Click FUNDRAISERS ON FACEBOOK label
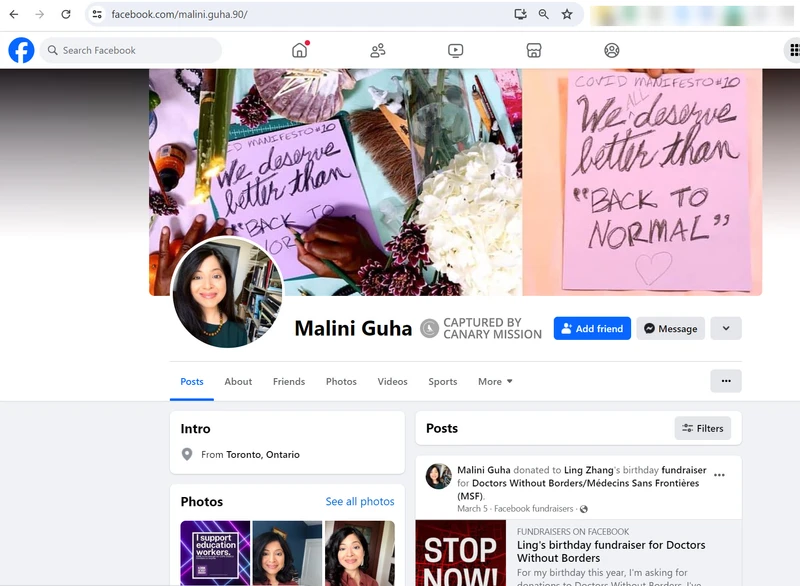Viewport: 800px width, 586px height. [573, 531]
